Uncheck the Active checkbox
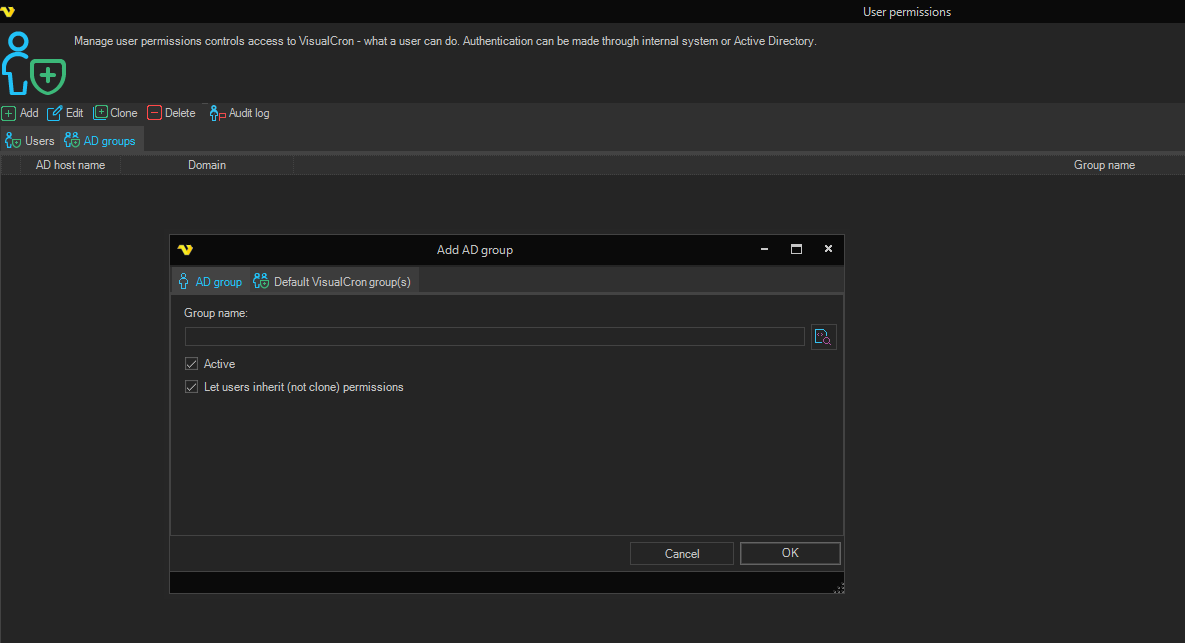Screen dimensions: 1185x643 point(192,364)
